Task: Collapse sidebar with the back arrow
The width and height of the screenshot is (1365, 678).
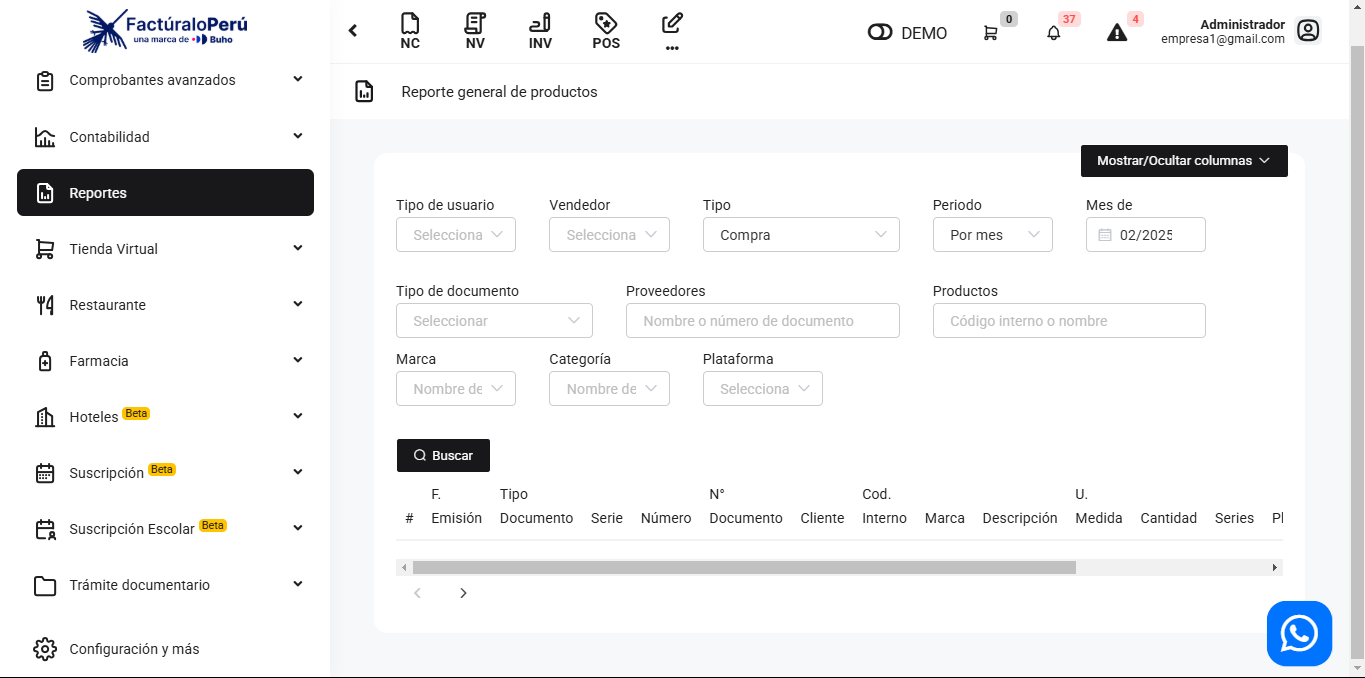Action: [x=353, y=31]
